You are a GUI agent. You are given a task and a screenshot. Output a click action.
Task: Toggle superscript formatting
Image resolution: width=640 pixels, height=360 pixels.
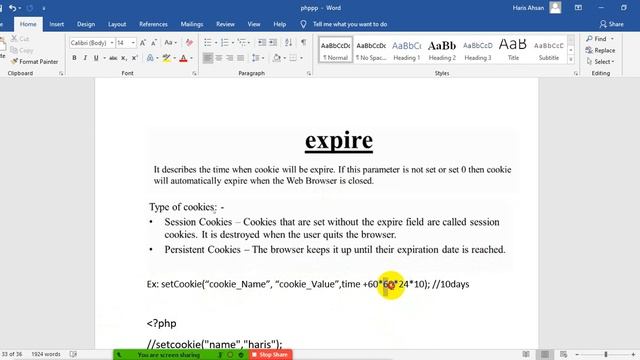(x=135, y=58)
